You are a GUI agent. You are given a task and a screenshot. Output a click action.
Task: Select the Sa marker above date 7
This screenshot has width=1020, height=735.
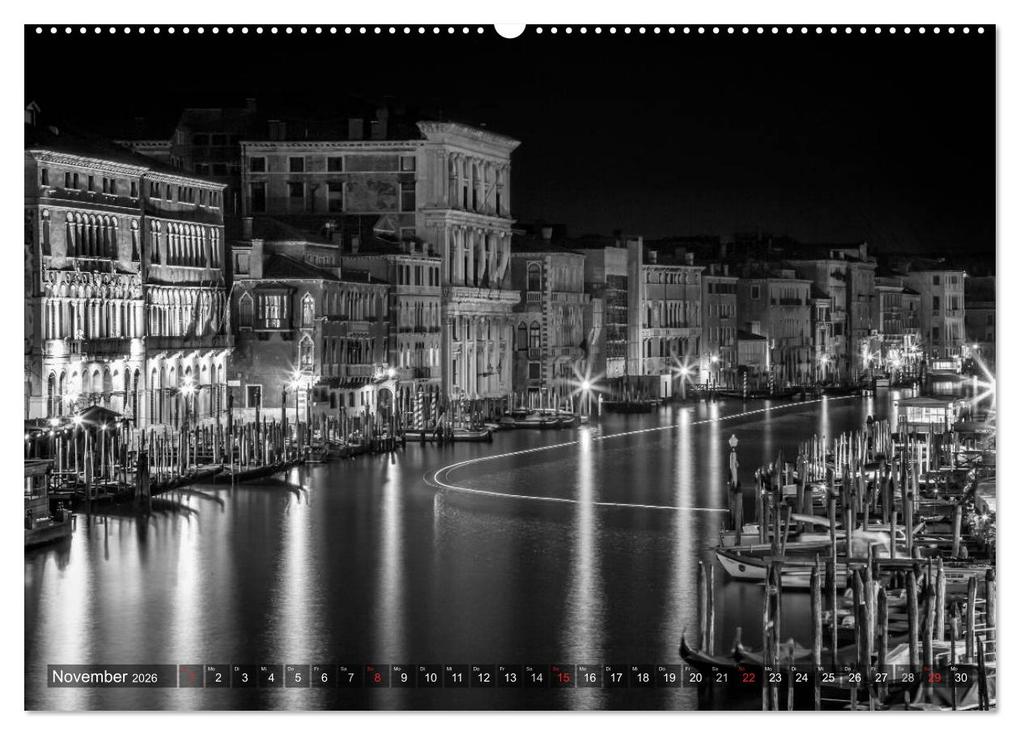pyautogui.click(x=345, y=668)
